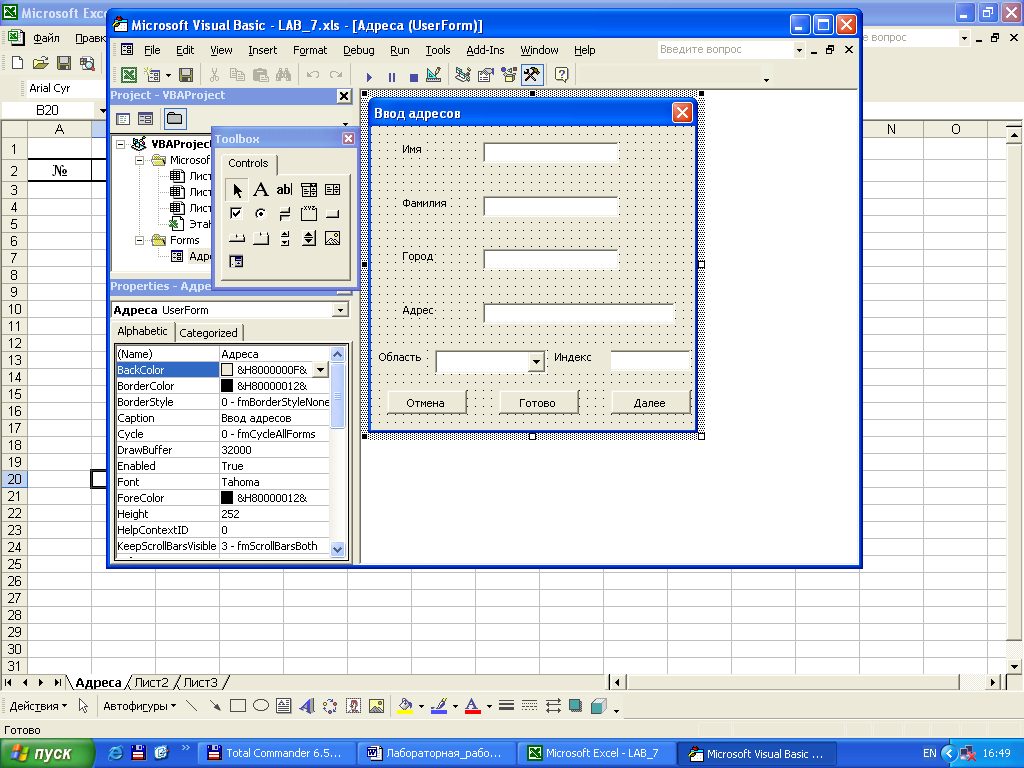
Task: Click the Break (pause) toolbar icon
Action: (x=392, y=76)
